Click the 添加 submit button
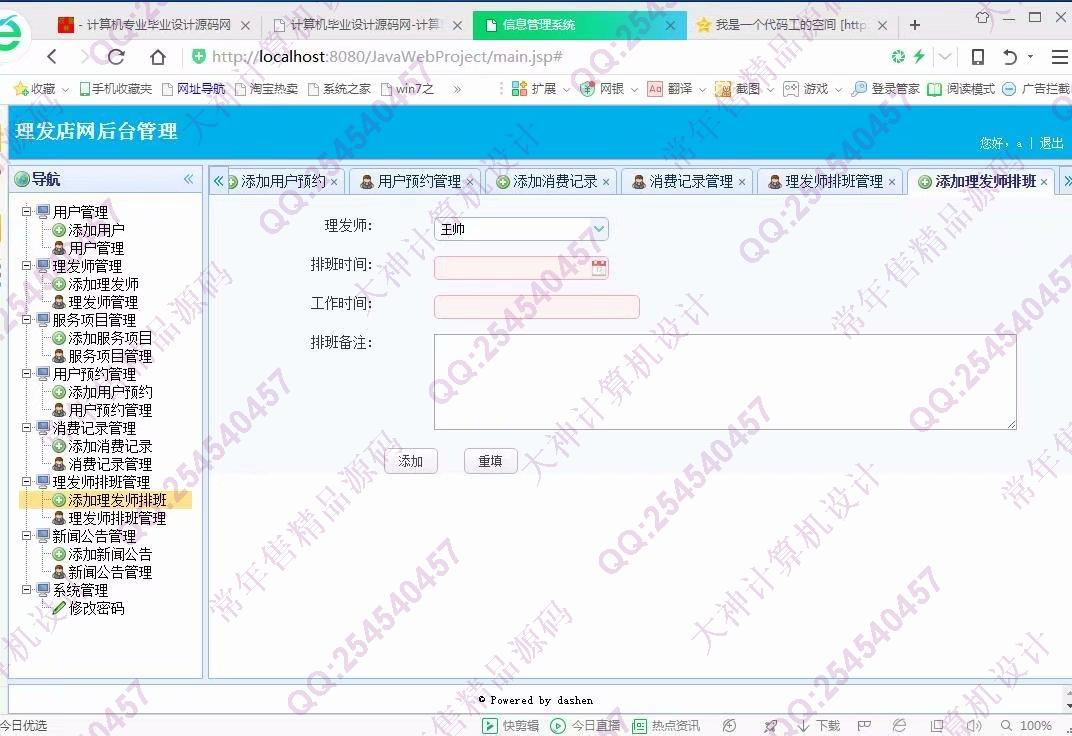This screenshot has width=1072, height=736. [x=411, y=461]
